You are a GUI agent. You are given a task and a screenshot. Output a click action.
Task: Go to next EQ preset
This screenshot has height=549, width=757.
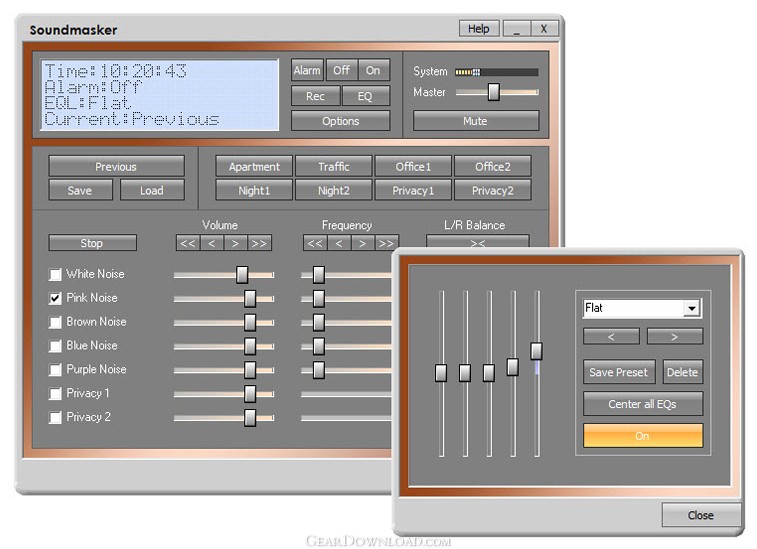674,337
